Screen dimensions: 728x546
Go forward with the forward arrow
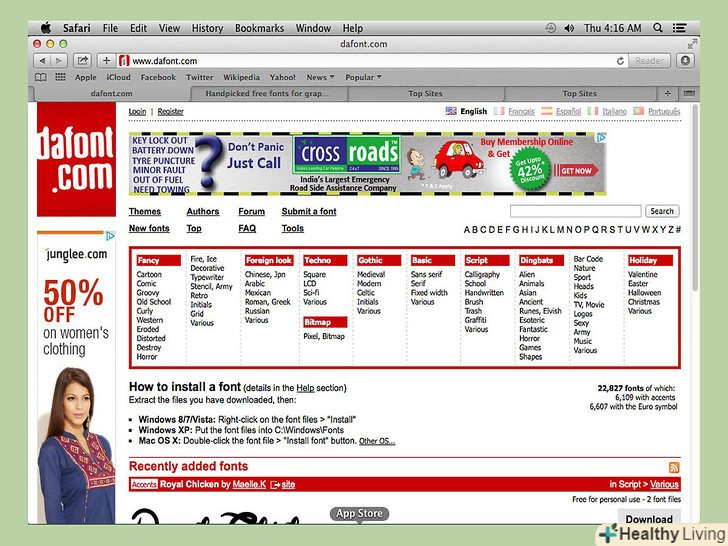59,60
